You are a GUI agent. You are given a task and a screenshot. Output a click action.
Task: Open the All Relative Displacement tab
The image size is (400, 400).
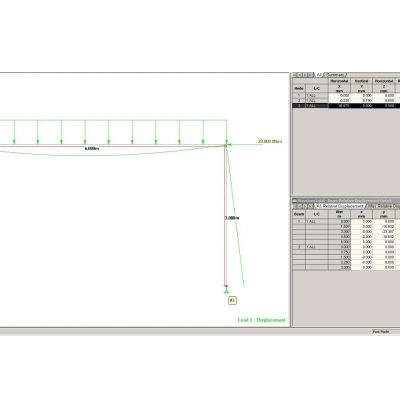[x=340, y=206]
